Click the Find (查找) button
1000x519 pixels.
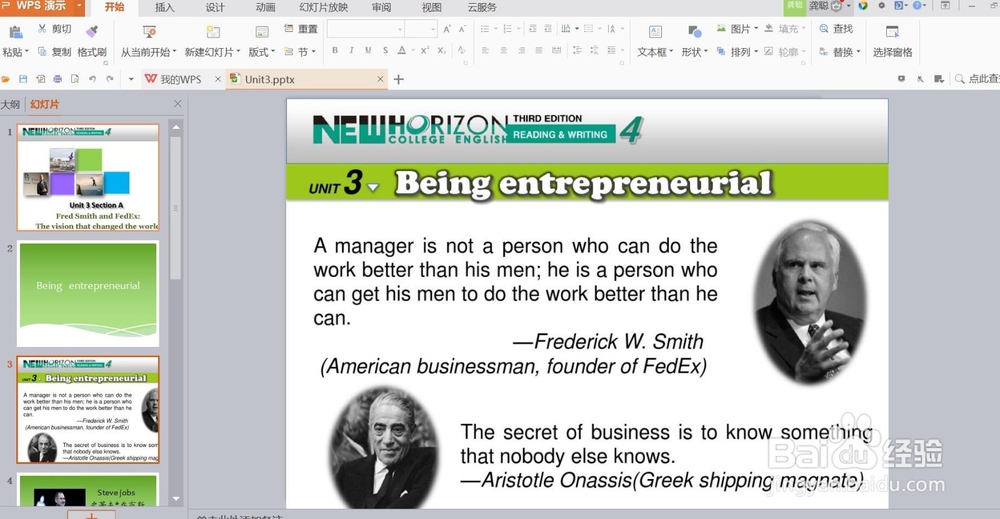(836, 29)
